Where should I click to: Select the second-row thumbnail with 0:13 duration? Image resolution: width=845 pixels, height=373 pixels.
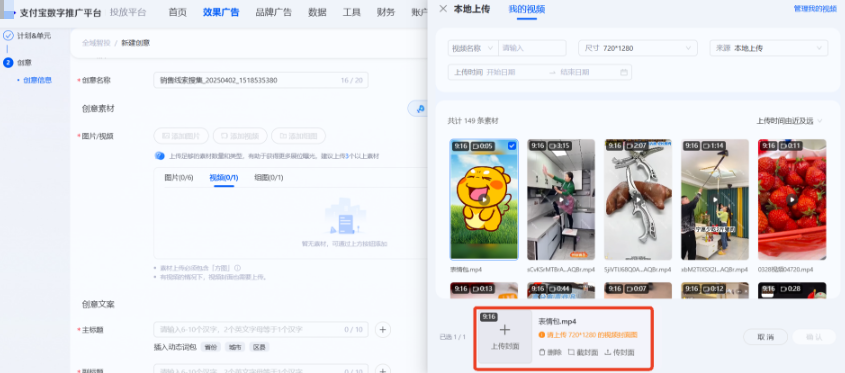pos(484,290)
